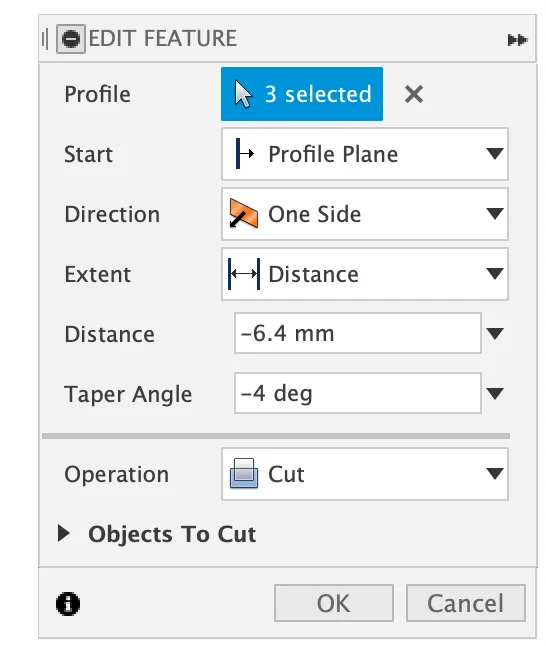Click the Cut operation icon

point(244,473)
